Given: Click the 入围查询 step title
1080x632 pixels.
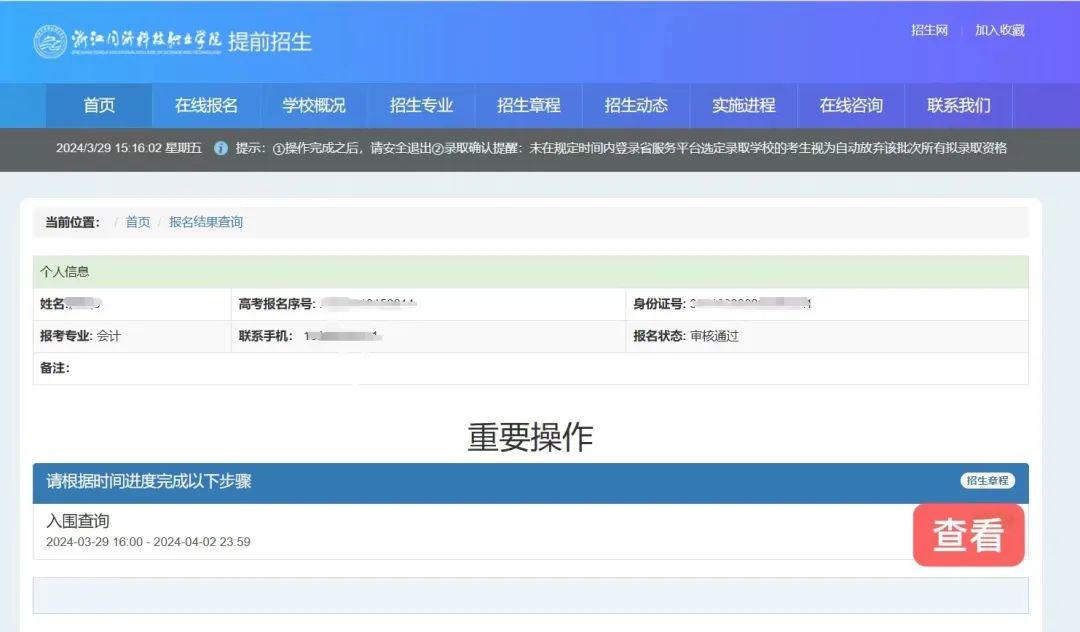Looking at the screenshot, I should (x=78, y=521).
